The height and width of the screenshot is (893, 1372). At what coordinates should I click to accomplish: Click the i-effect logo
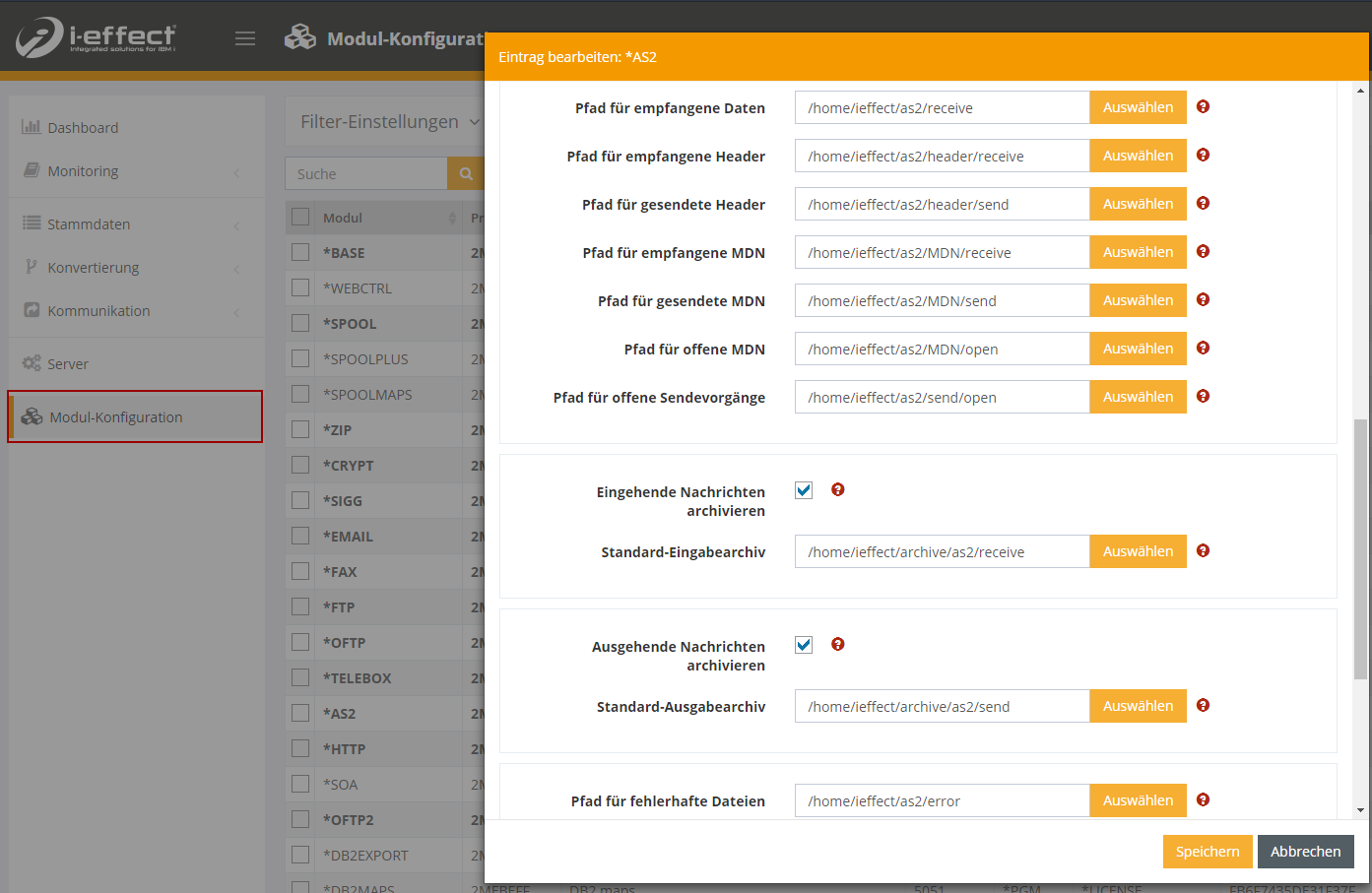pos(96,37)
